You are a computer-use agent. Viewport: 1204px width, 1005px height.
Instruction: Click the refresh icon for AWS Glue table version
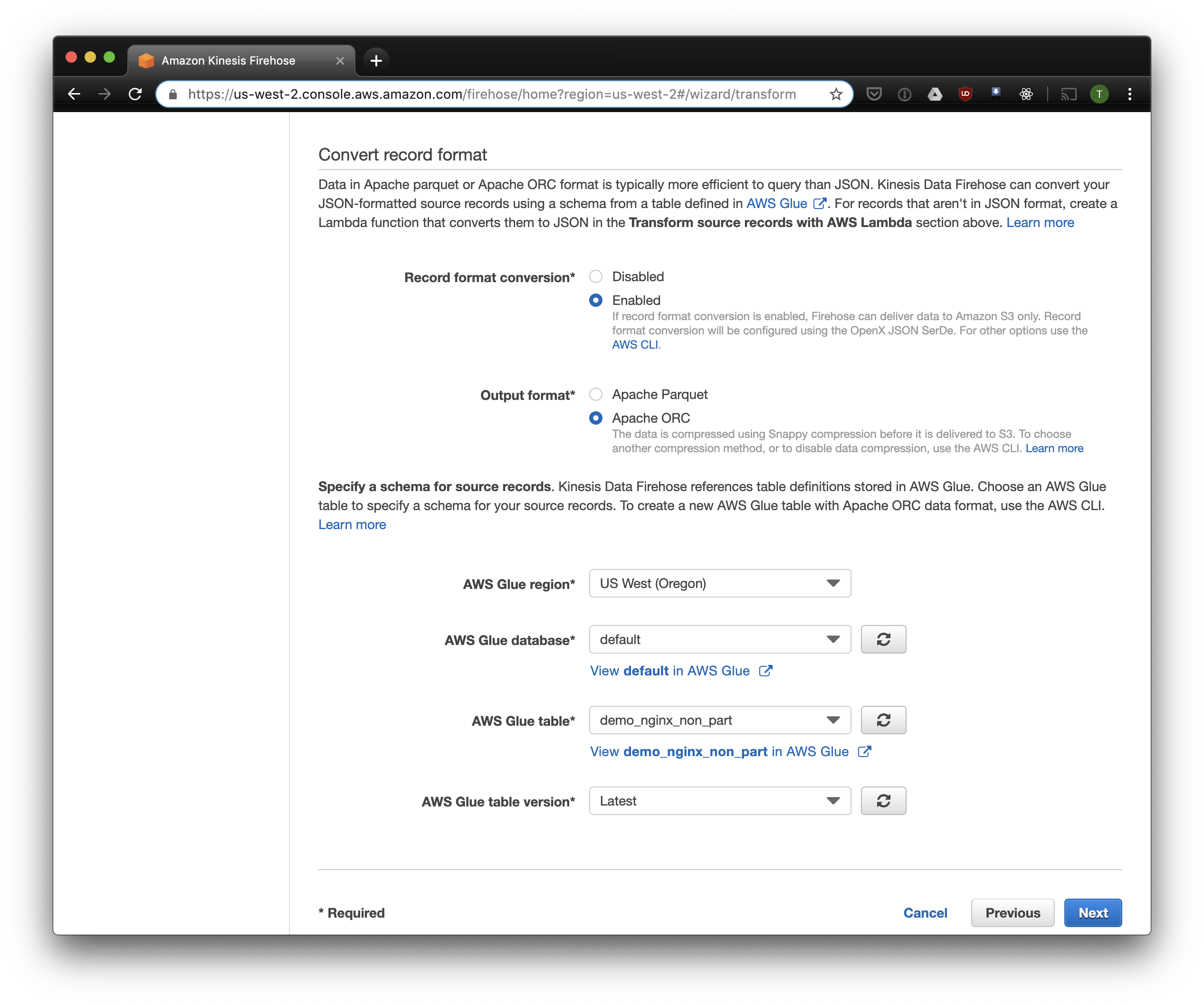pos(883,801)
